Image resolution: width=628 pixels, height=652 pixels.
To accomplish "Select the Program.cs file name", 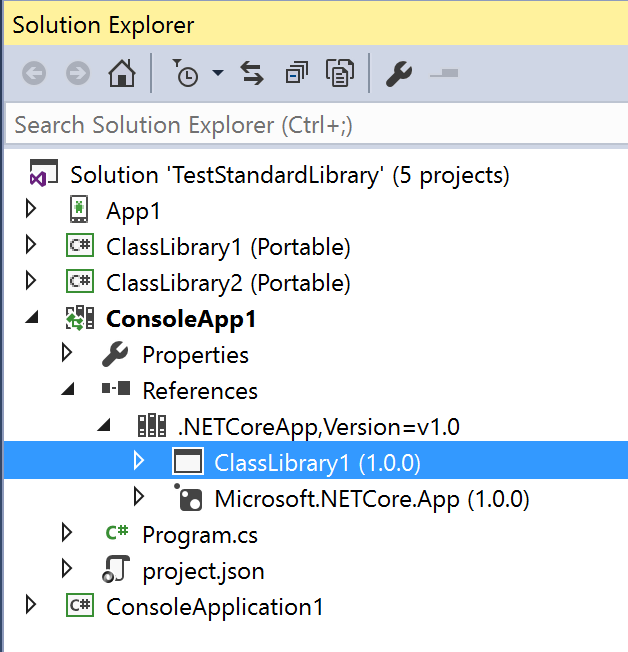I will pyautogui.click(x=200, y=536).
